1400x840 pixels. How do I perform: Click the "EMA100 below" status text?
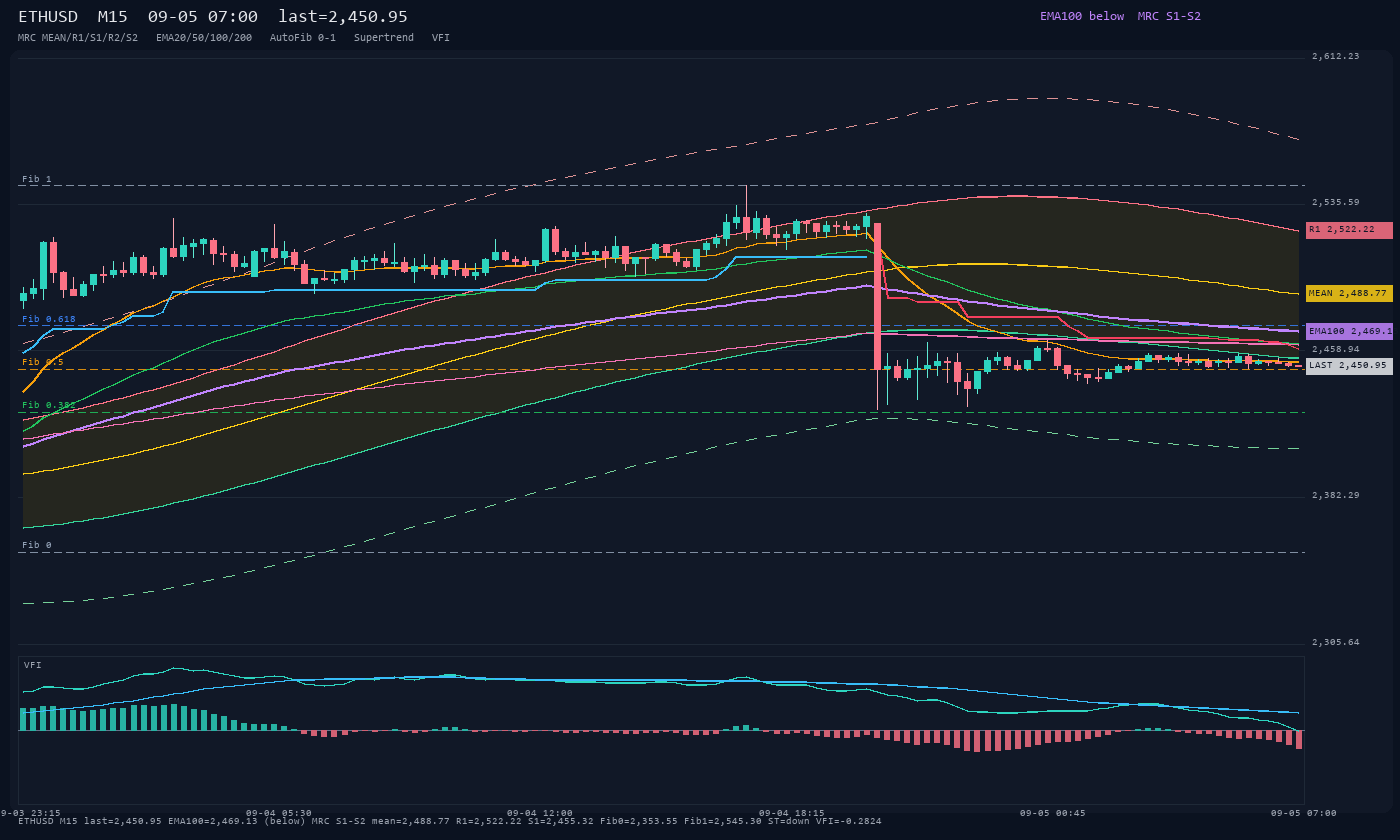(1082, 16)
